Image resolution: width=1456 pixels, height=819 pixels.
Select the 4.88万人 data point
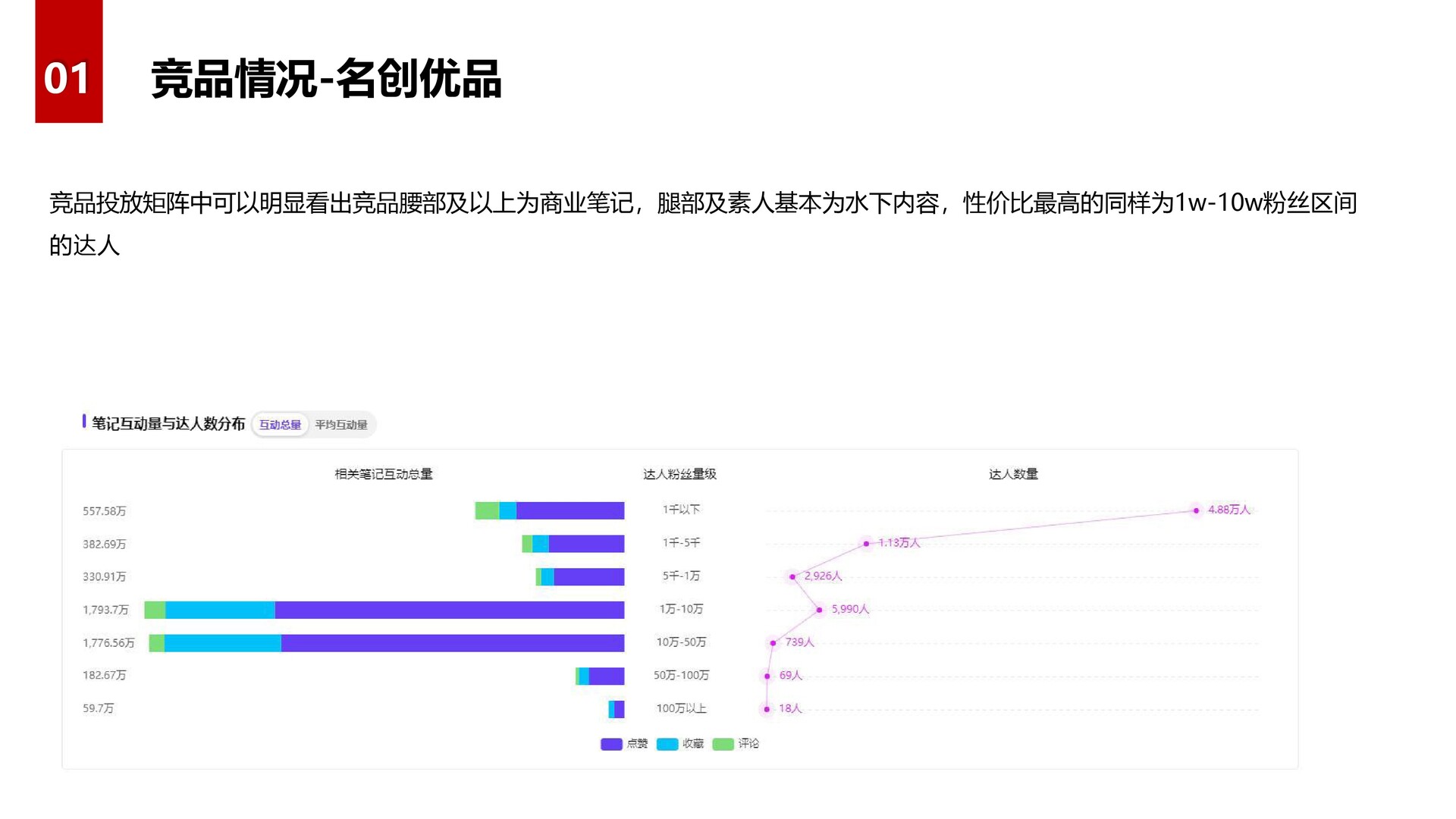1196,510
